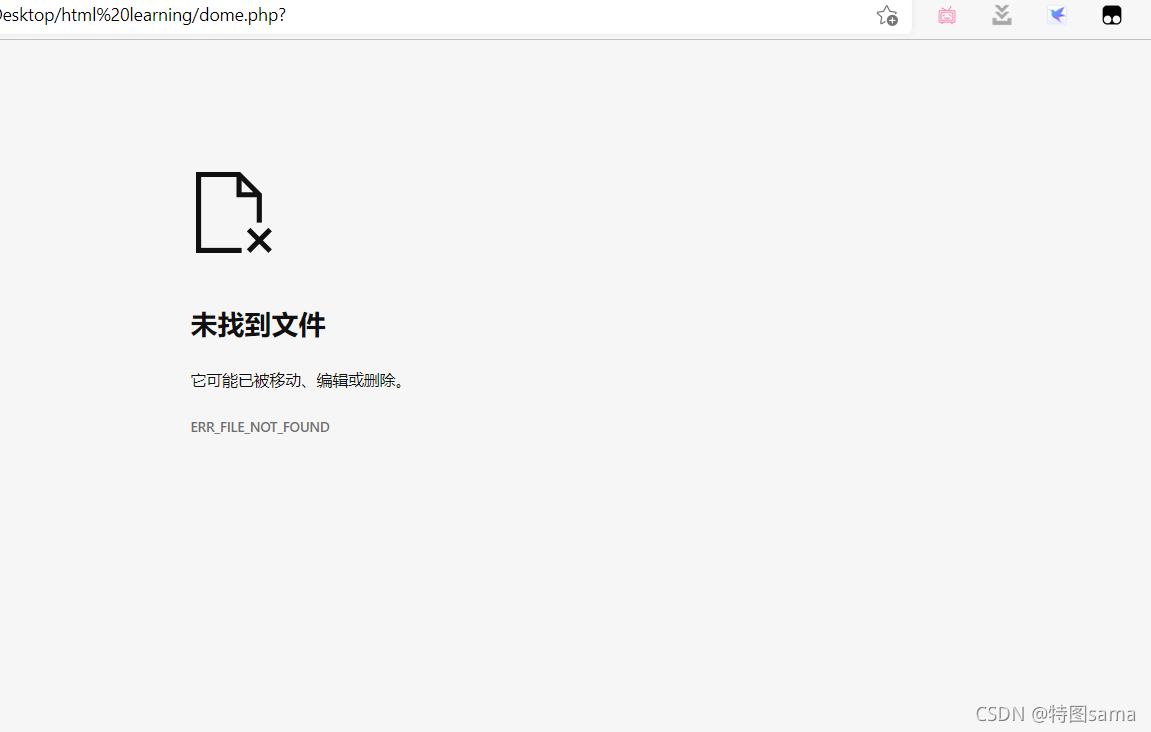Open the pink Bilibili TV extension
Image resolution: width=1151 pixels, height=732 pixels.
coord(946,16)
